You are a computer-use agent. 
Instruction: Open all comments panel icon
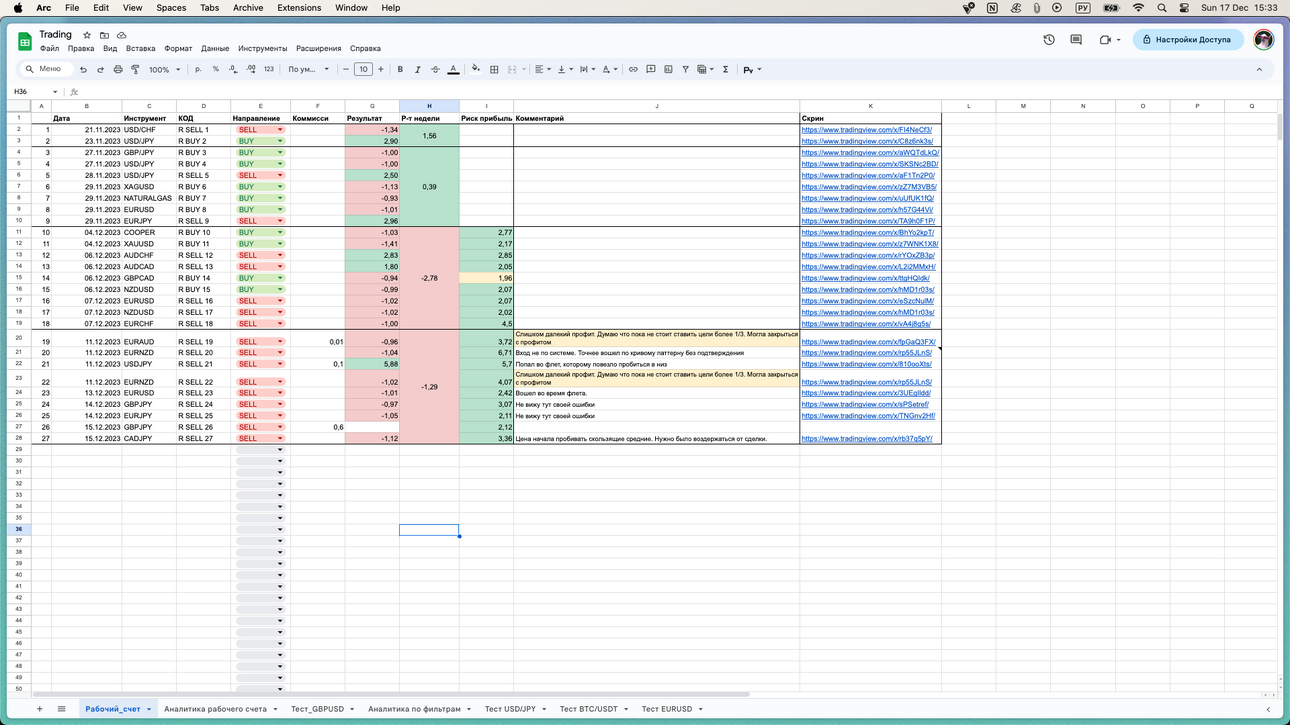(x=1076, y=40)
